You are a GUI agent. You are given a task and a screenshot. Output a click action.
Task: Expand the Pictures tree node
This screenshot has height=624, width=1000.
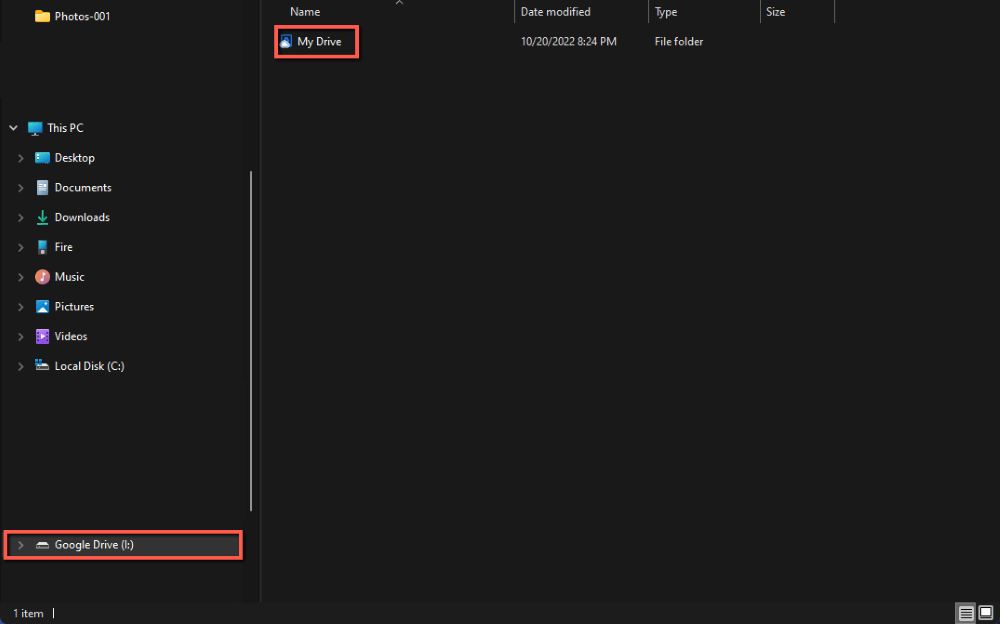tap(20, 307)
